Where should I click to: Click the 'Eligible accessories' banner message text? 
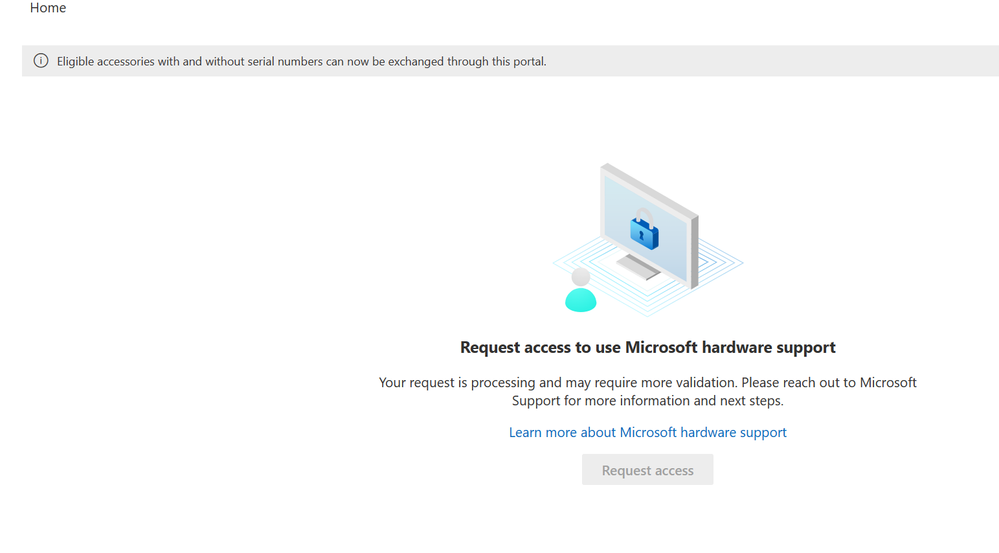pyautogui.click(x=301, y=62)
